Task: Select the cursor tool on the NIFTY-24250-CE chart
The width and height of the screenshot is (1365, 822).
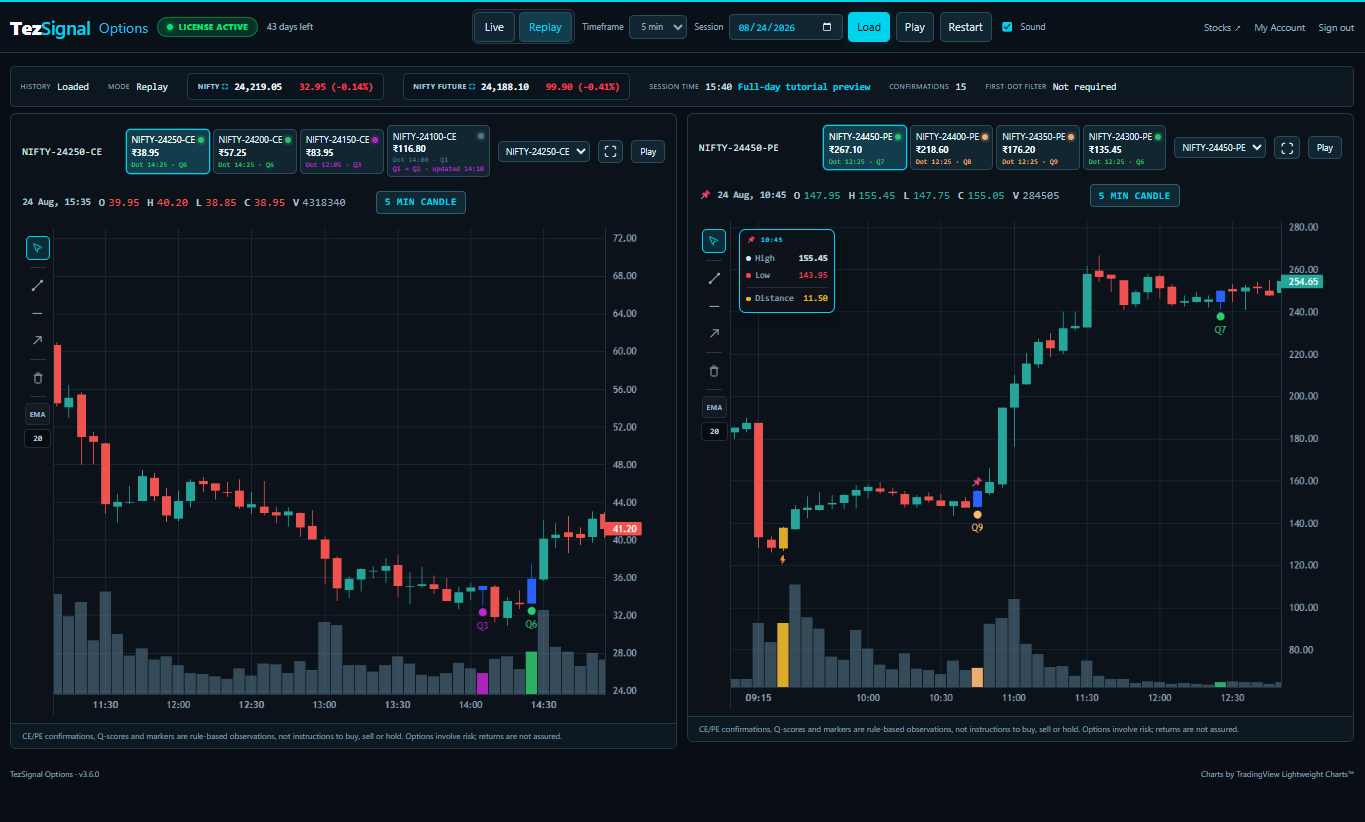Action: (38, 247)
